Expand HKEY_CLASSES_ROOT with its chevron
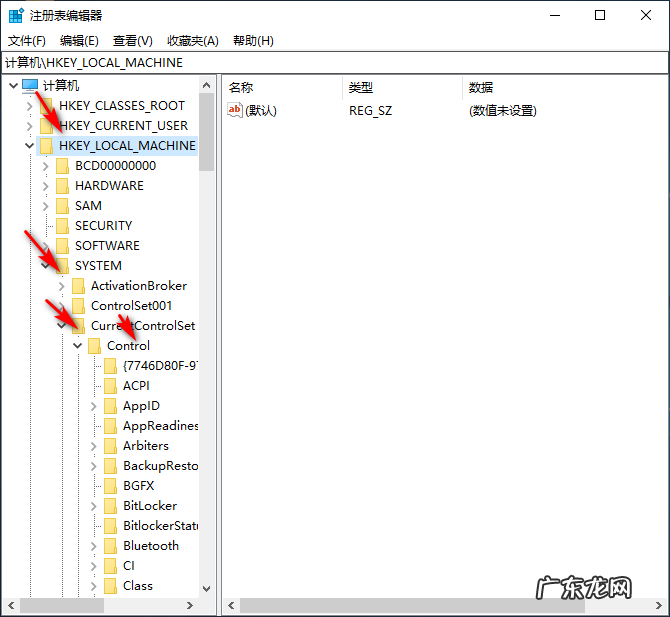670x617 pixels. point(29,106)
